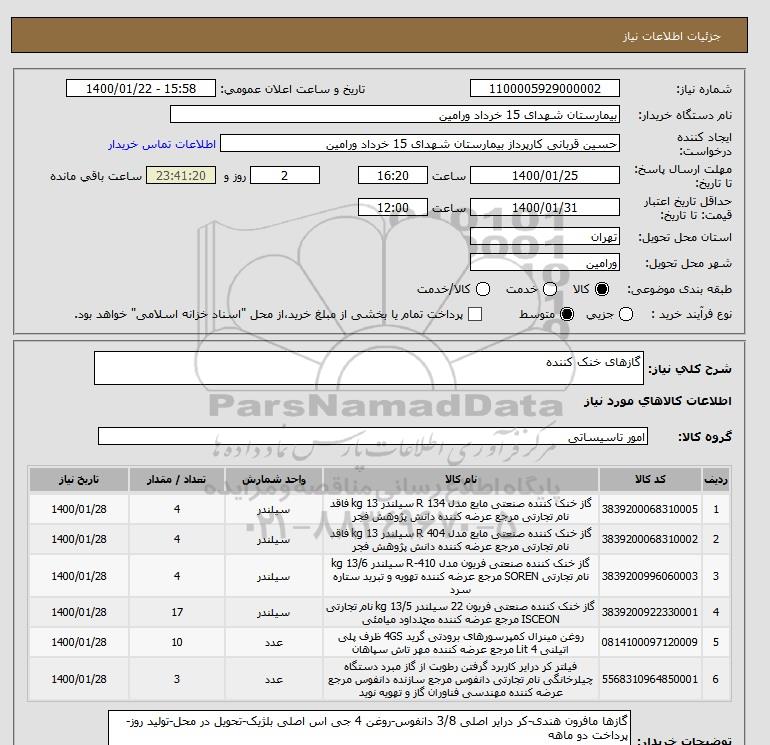
Task: Select the کالا/خدمت radio button
Action: click(x=483, y=289)
